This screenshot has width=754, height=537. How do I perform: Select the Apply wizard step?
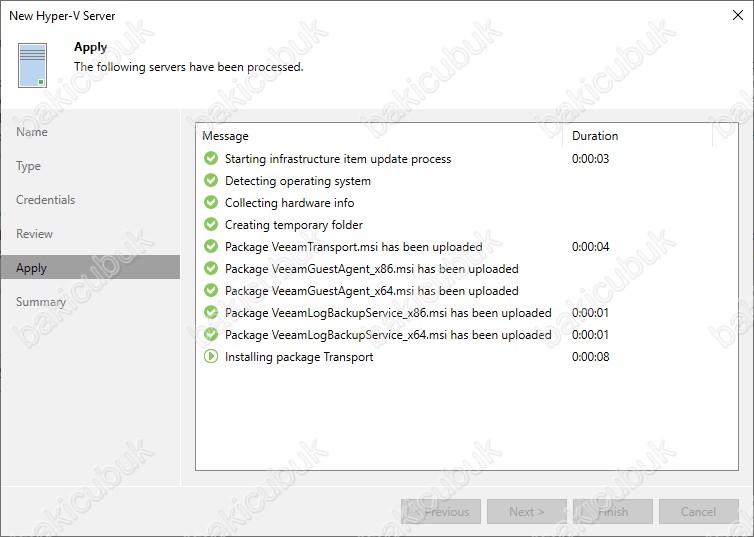(90, 267)
